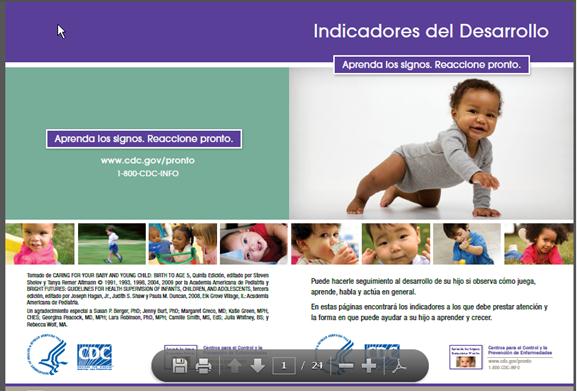Zoom in with the plus icon

pos(369,365)
